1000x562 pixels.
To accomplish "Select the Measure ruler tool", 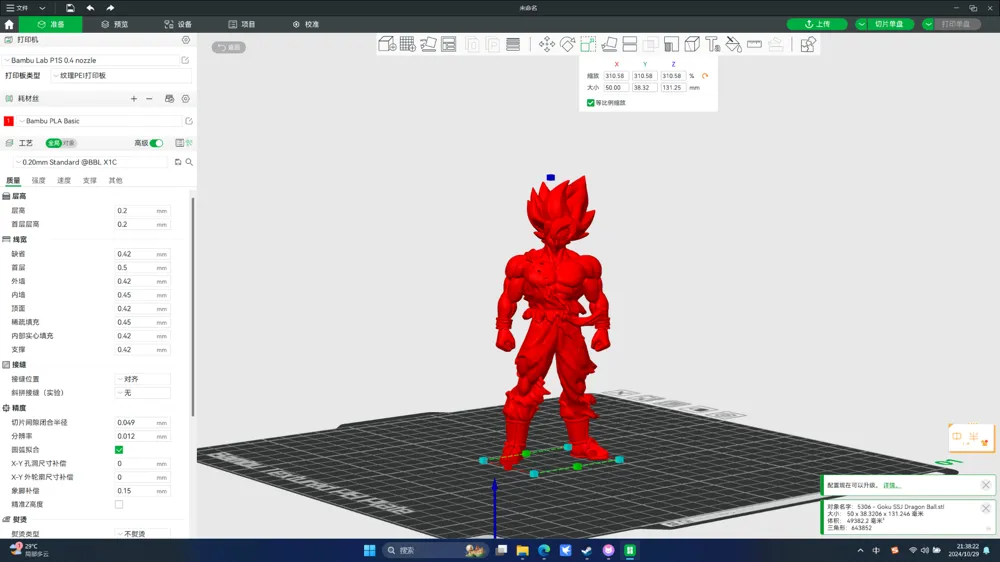I will tap(754, 44).
